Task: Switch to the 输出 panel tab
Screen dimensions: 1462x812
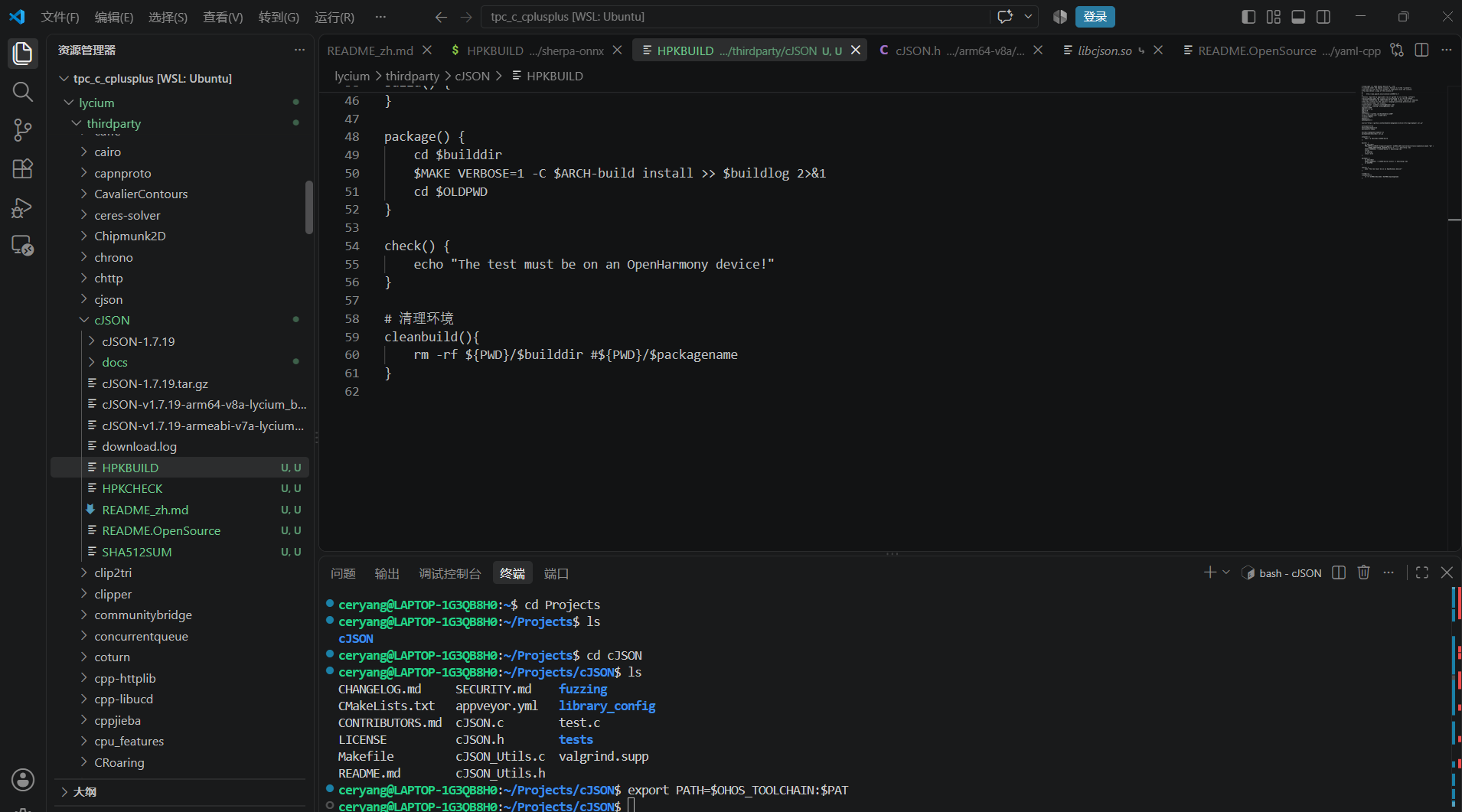Action: click(387, 573)
